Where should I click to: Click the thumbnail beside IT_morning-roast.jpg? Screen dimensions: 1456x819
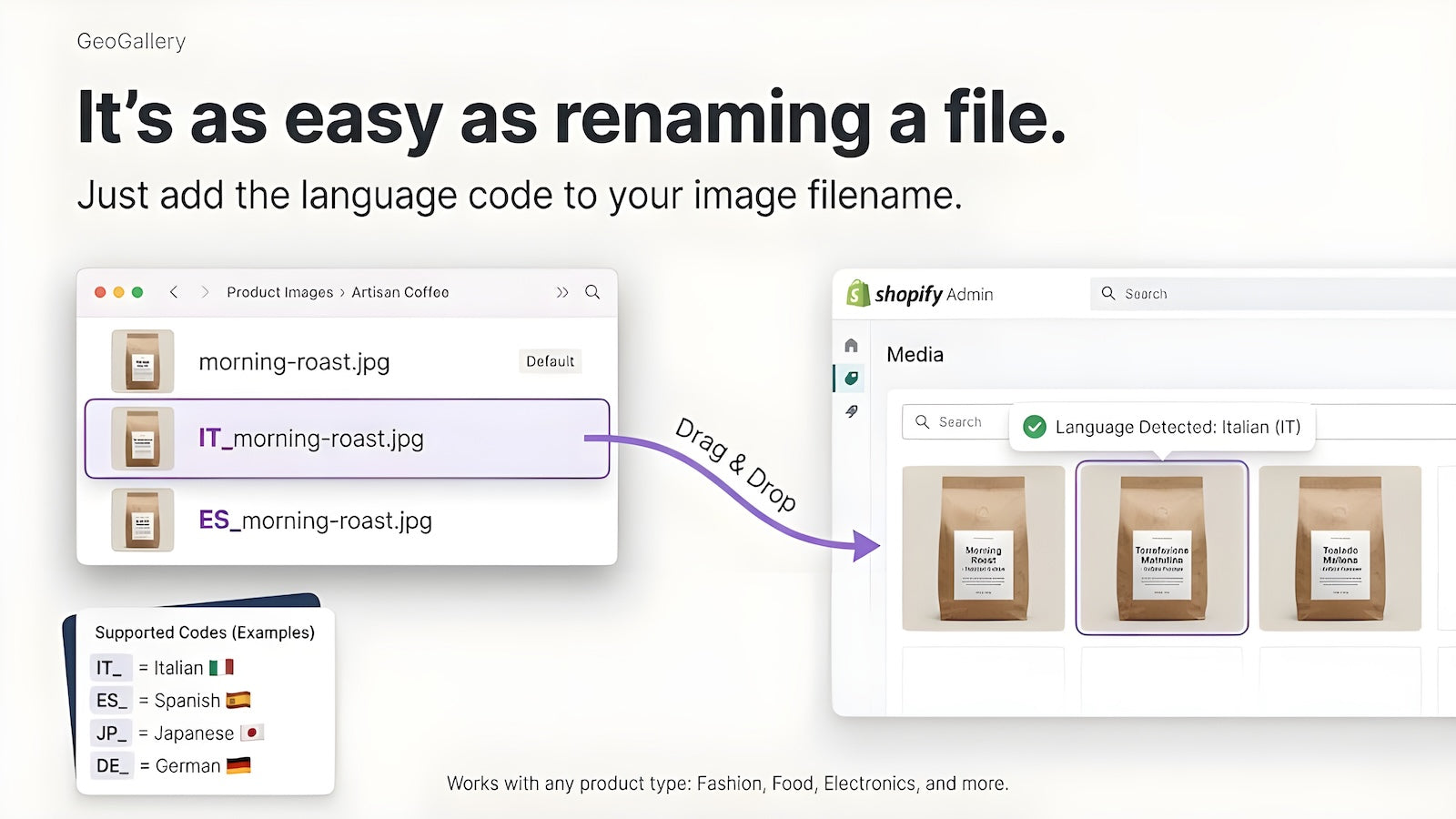142,439
